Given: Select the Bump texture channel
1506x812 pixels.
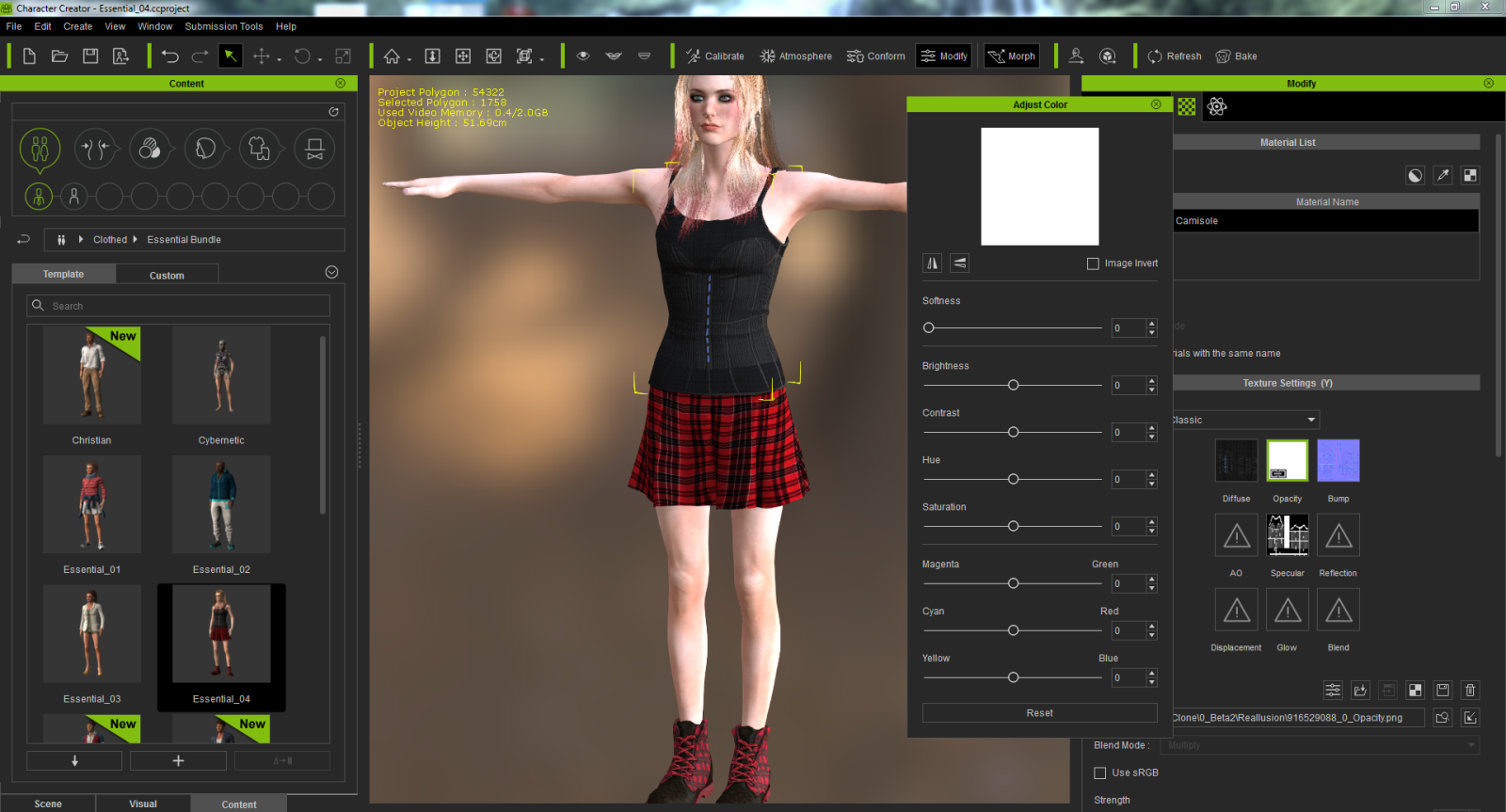Looking at the screenshot, I should (x=1338, y=461).
